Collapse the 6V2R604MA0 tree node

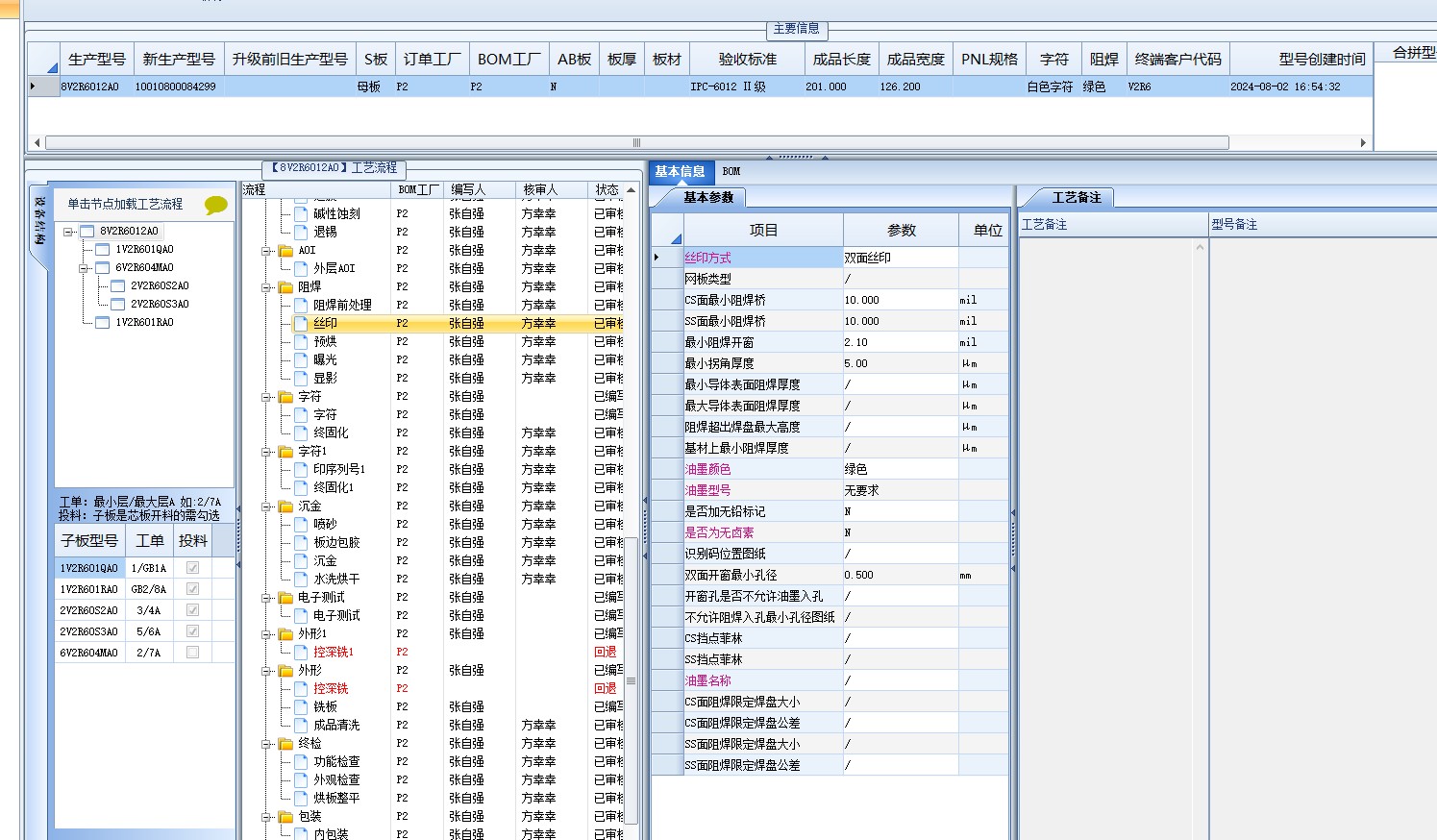coord(85,268)
